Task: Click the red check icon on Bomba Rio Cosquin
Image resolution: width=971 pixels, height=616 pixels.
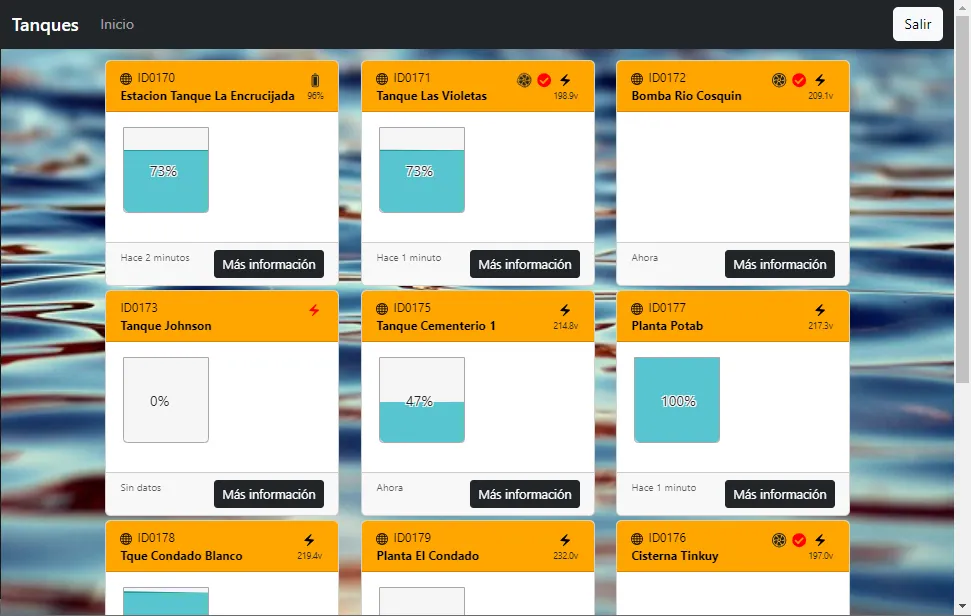Action: (x=799, y=80)
